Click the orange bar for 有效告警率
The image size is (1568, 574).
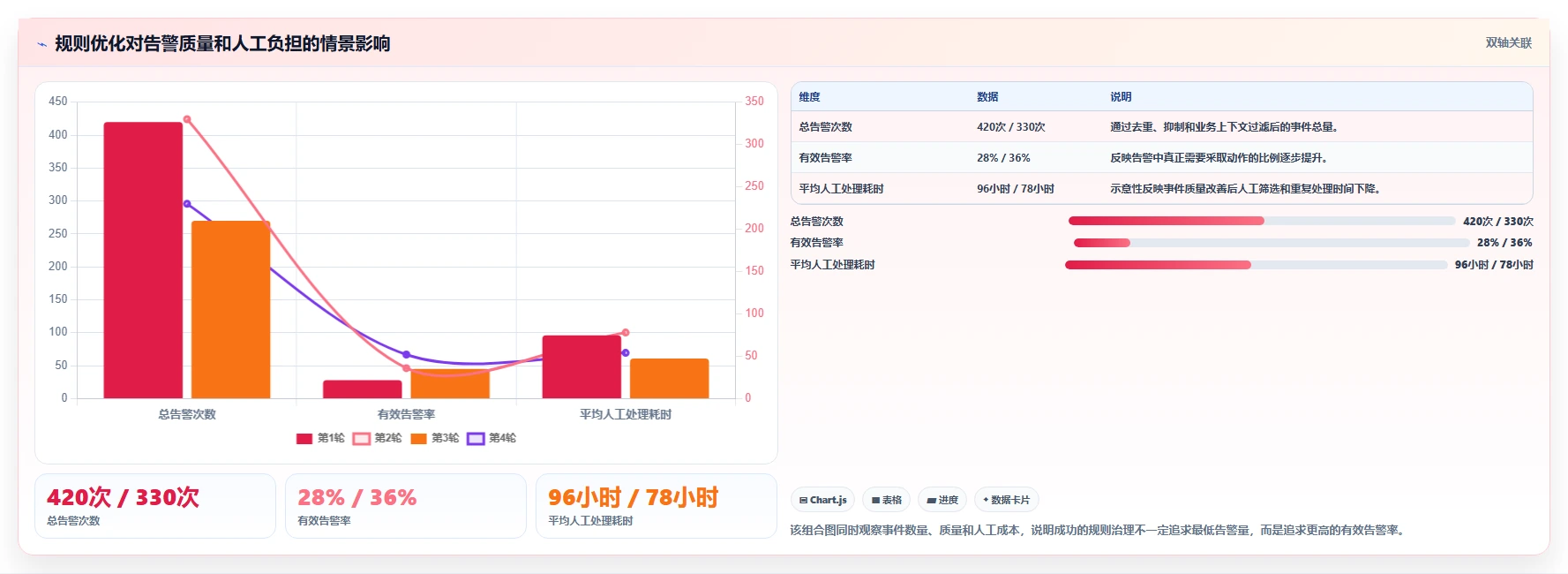(x=450, y=384)
